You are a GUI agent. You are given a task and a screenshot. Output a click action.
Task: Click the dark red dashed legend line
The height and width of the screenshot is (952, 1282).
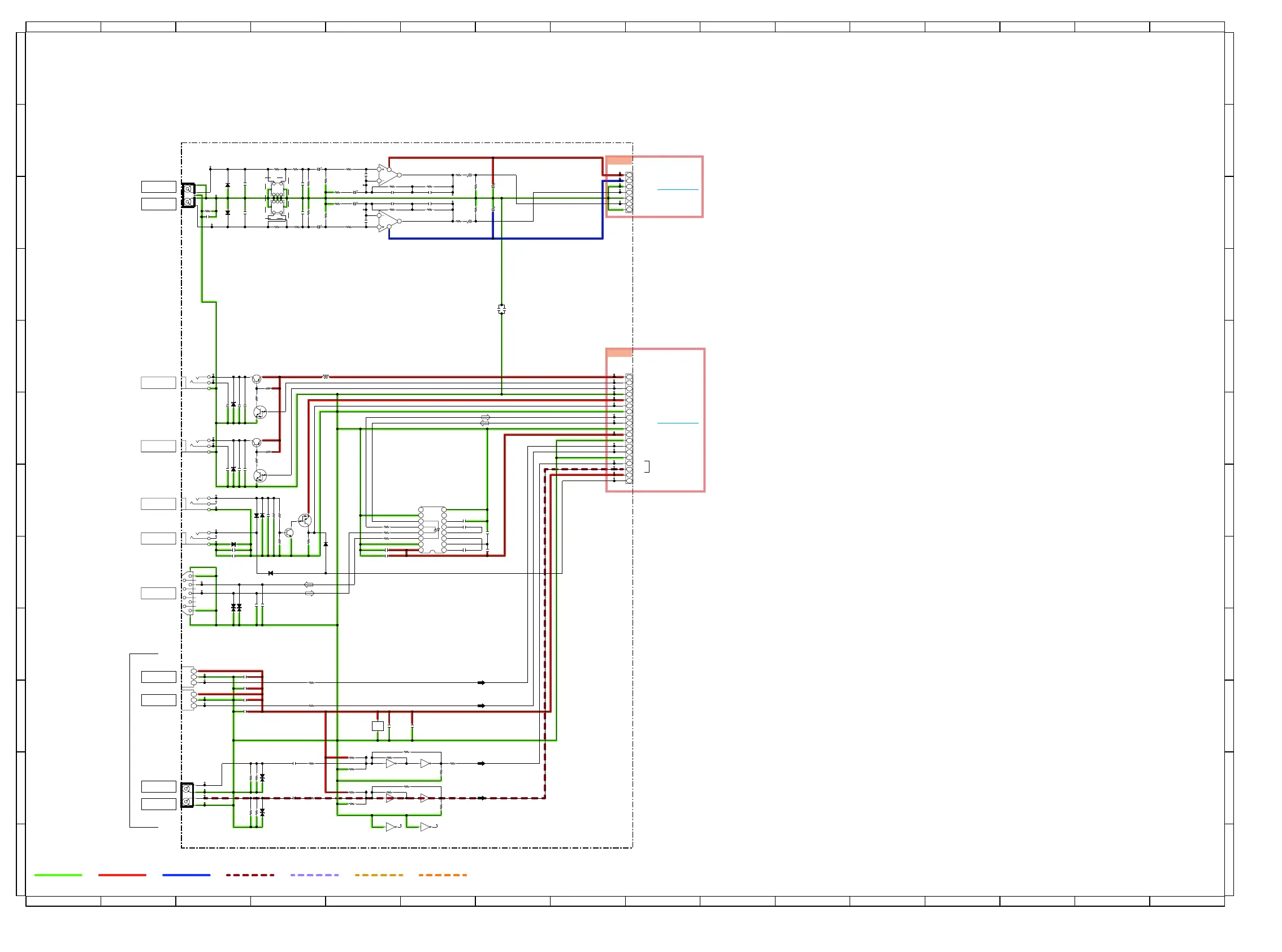(x=250, y=875)
